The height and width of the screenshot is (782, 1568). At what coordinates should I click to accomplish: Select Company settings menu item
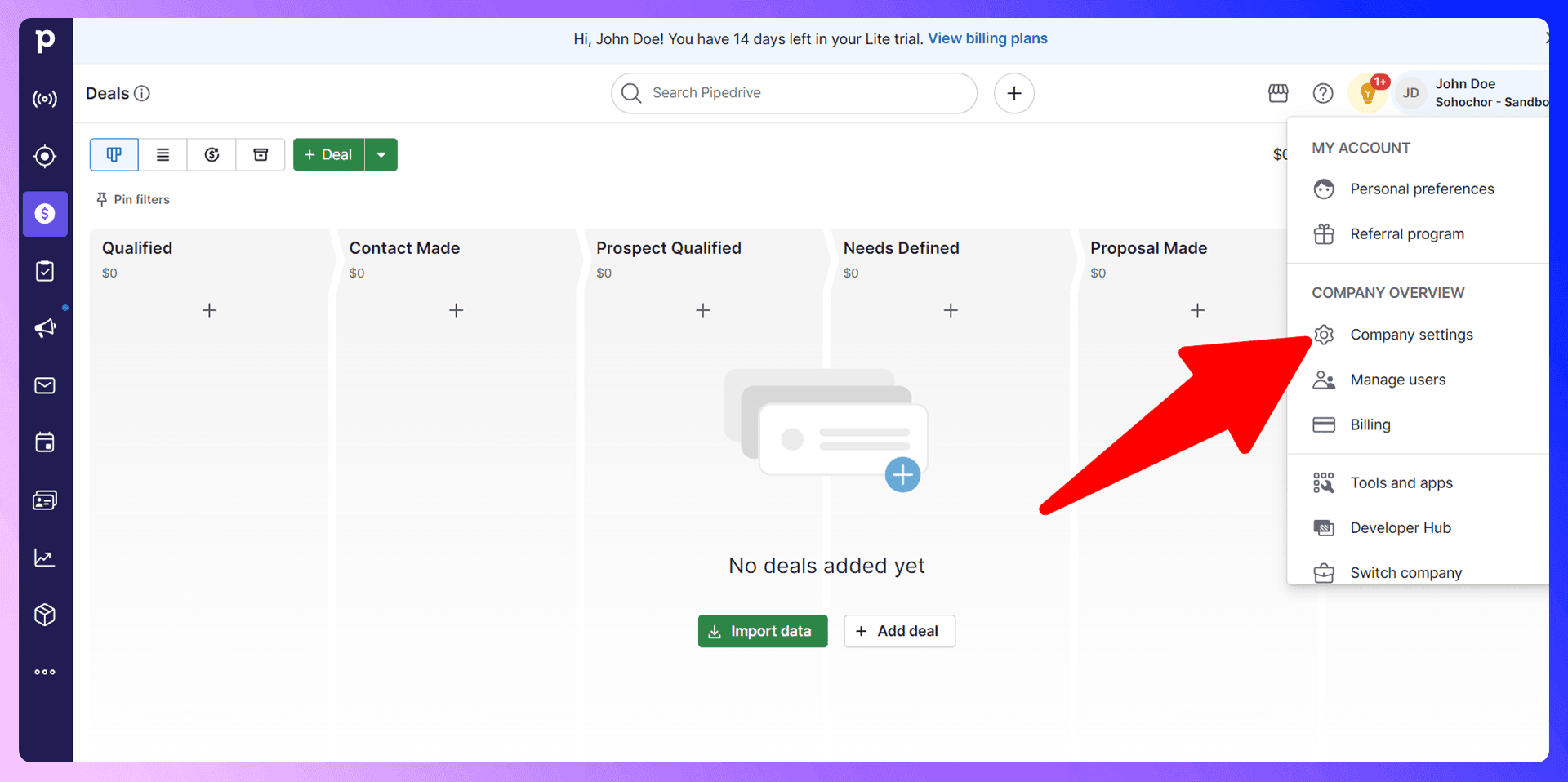1418,335
